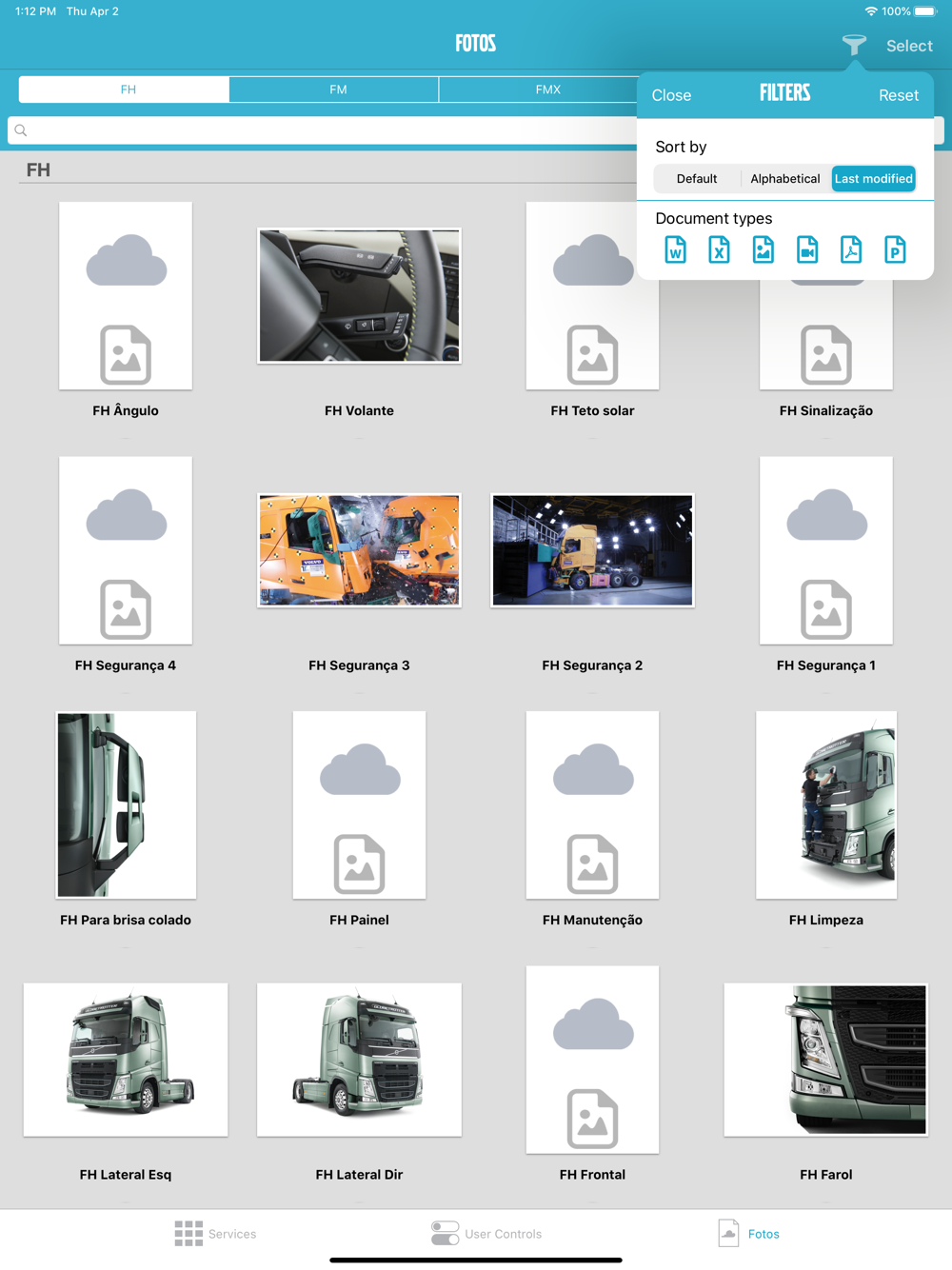952x1270 pixels.
Task: Switch to the FMX tab
Action: [x=547, y=89]
